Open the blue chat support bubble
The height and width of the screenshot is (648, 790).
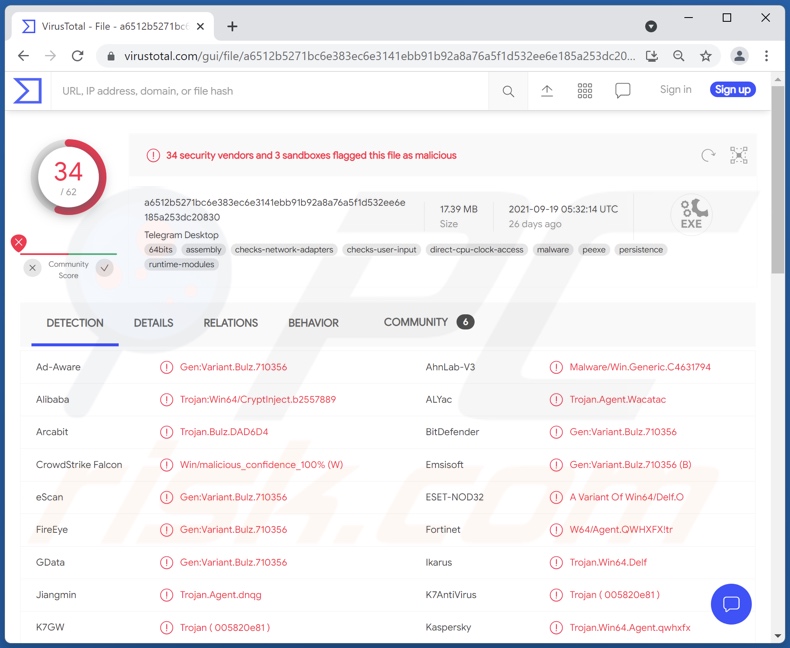(731, 604)
